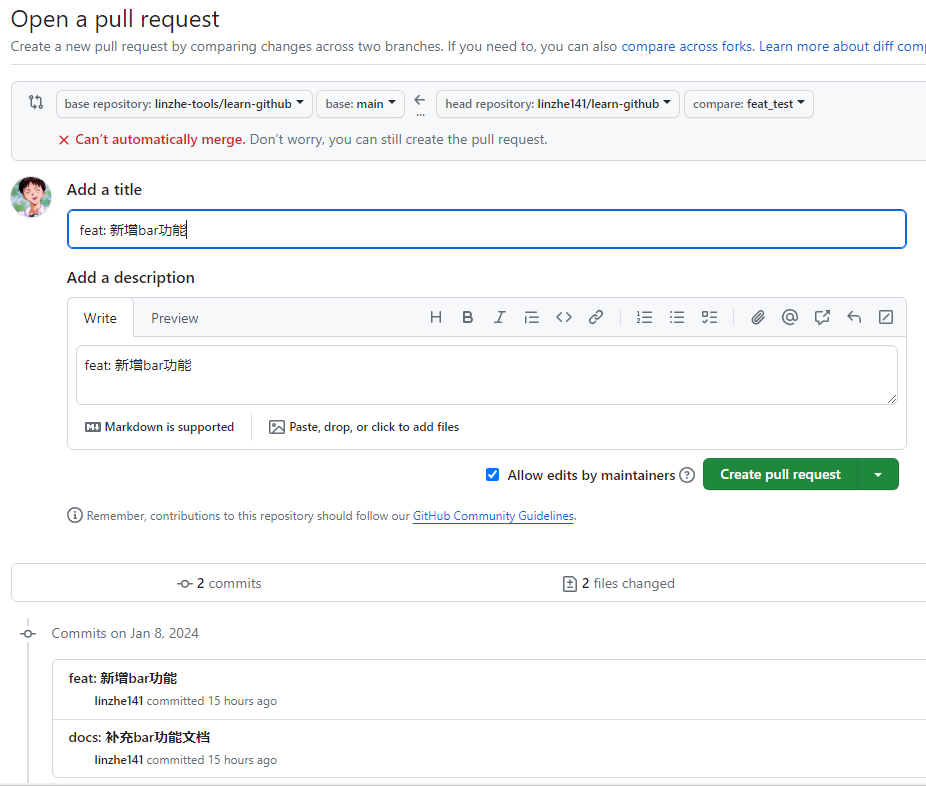Open help tooltip next to Allow edits
The width and height of the screenshot is (926, 786).
click(x=687, y=475)
